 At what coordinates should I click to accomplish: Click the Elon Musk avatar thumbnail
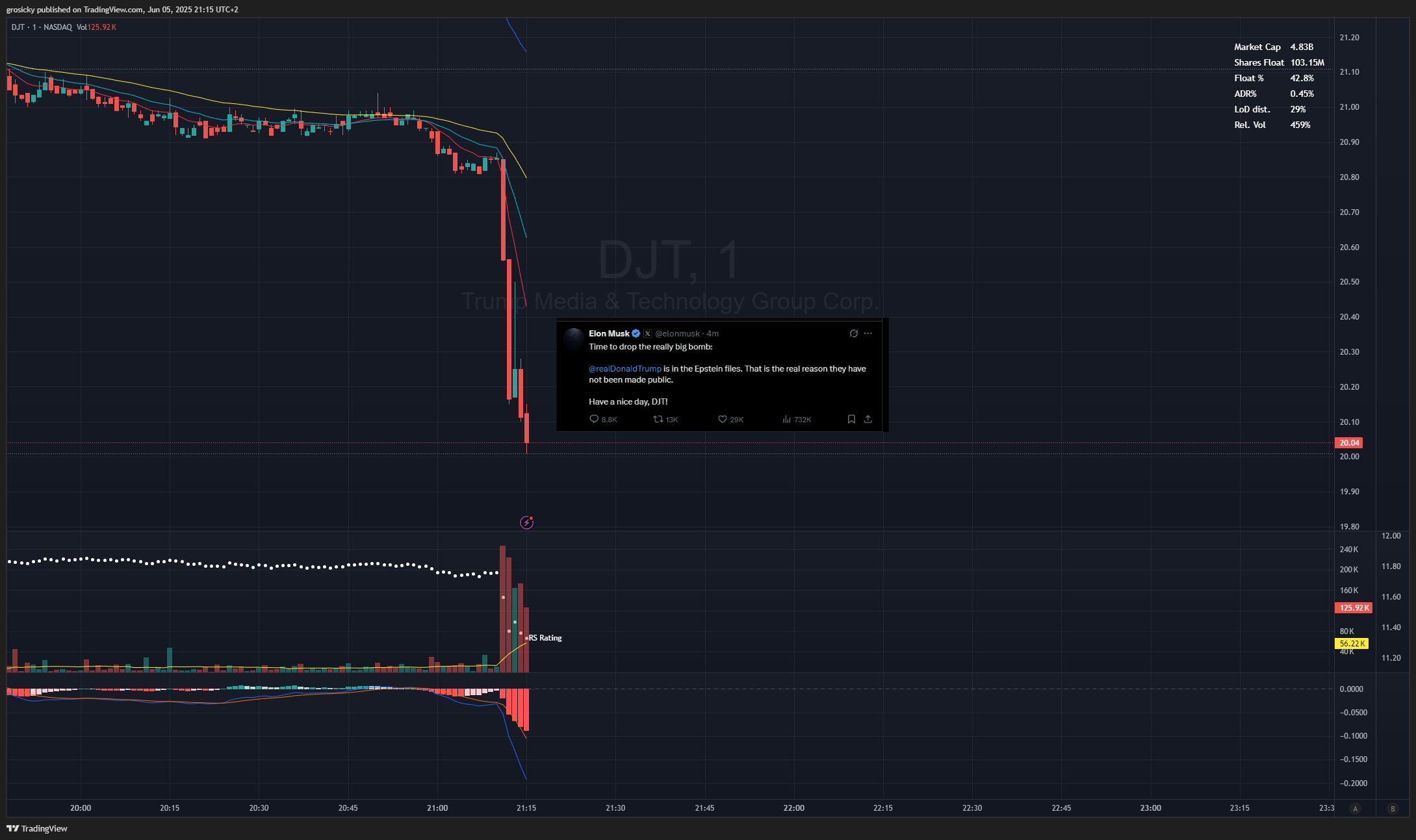click(574, 338)
